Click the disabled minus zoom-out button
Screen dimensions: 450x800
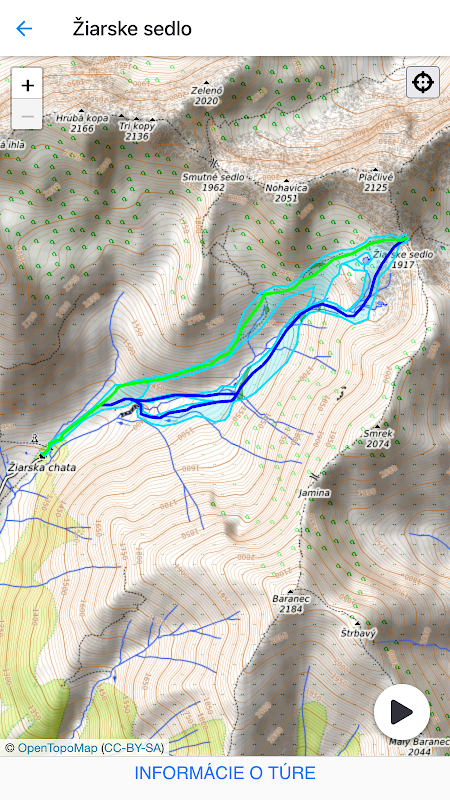pyautogui.click(x=27, y=115)
